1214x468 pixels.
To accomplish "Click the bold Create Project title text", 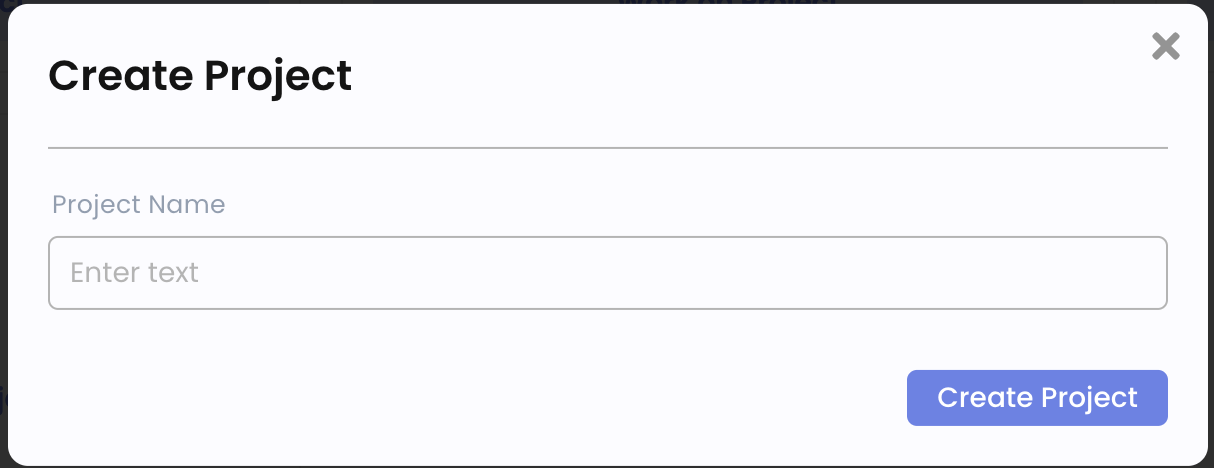I will tap(200, 76).
